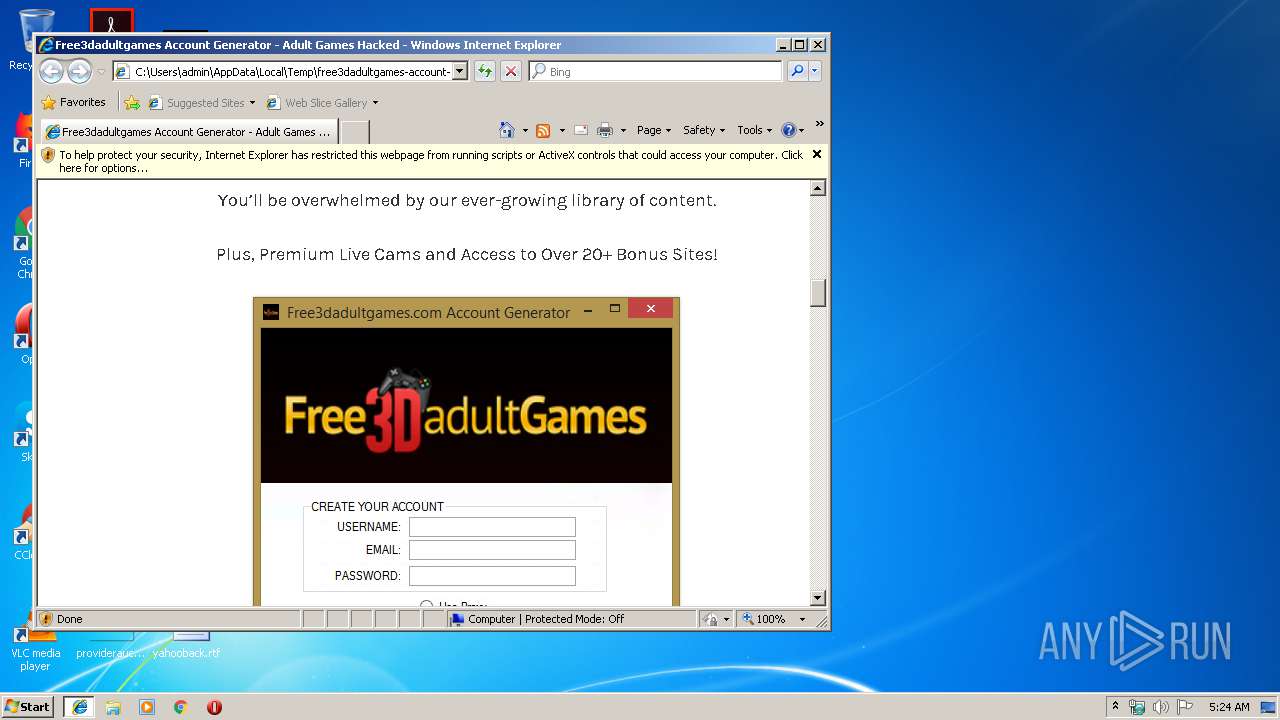Click the vertical scrollbar down arrow
This screenshot has height=720, width=1280.
818,598
